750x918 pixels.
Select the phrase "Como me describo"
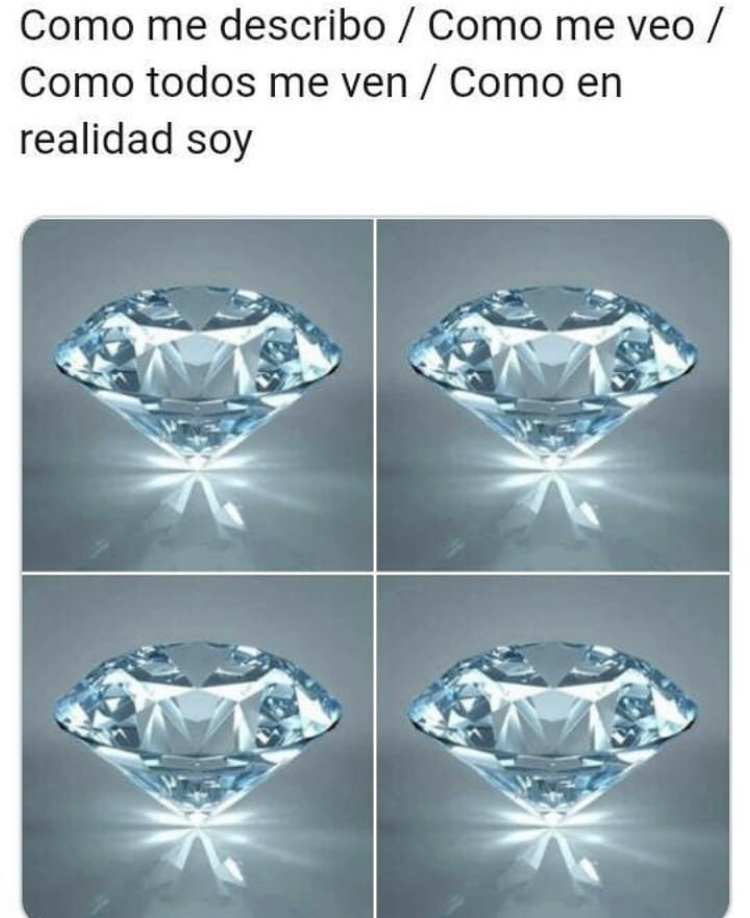point(203,26)
